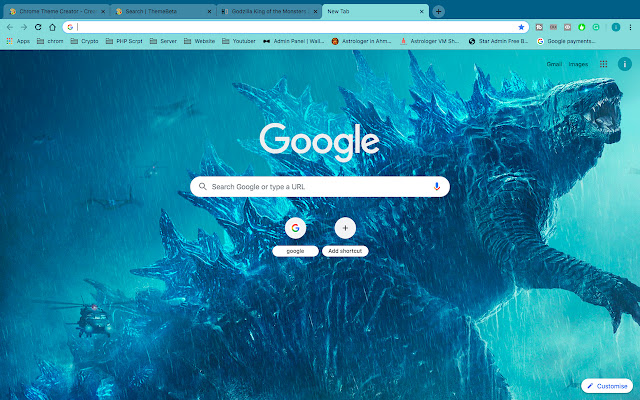640x400 pixels.
Task: Open the PHP Script bookmark folder
Action: click(124, 41)
